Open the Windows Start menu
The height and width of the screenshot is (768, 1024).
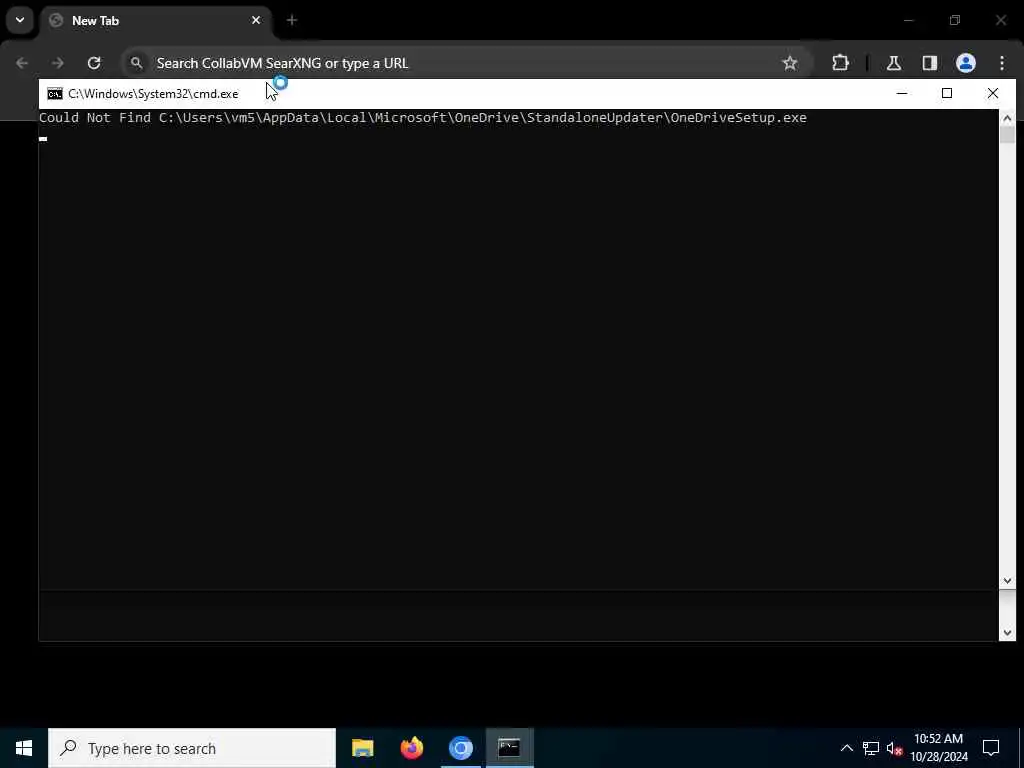24,748
